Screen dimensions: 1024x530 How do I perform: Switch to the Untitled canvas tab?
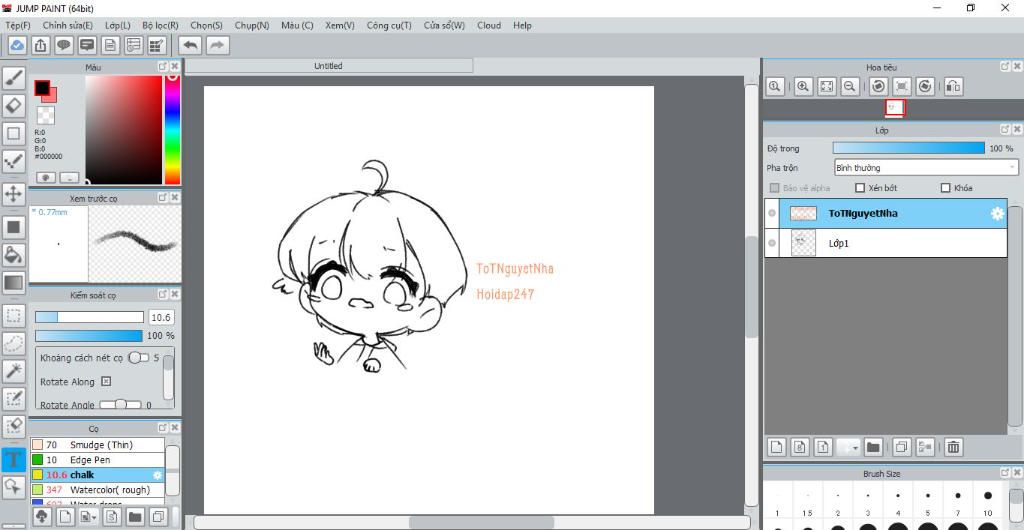[328, 66]
